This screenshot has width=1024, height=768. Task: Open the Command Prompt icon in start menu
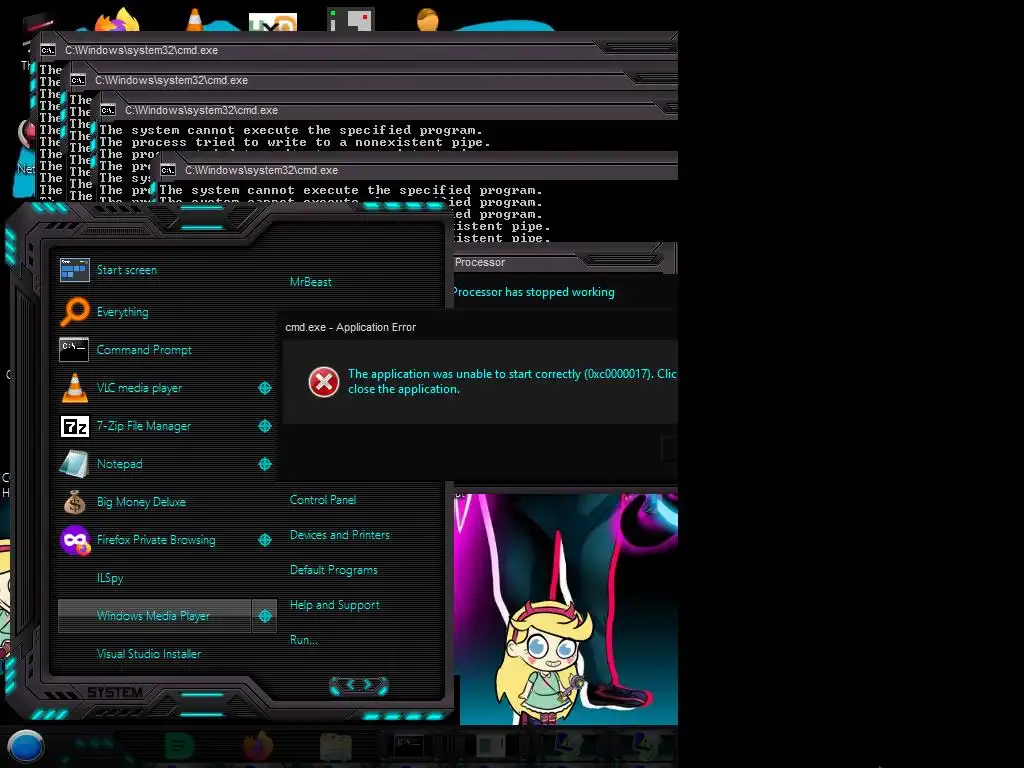click(74, 350)
